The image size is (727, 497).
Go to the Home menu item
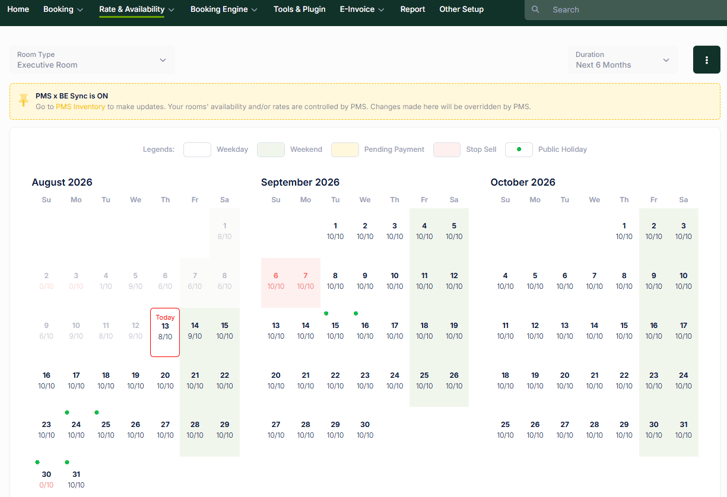[x=18, y=9]
